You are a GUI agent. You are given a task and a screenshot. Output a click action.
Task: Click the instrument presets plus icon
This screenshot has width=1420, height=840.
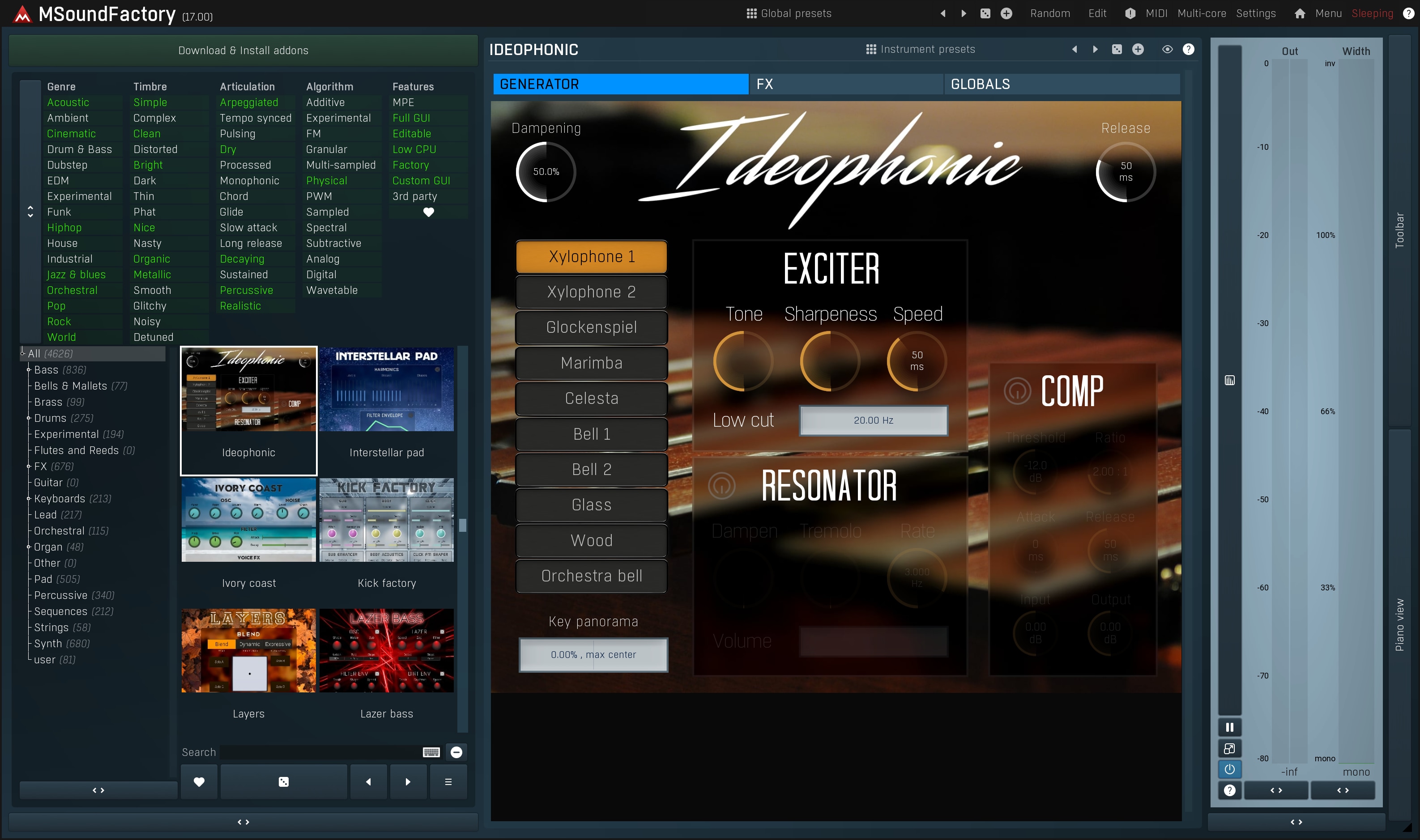[x=1138, y=49]
